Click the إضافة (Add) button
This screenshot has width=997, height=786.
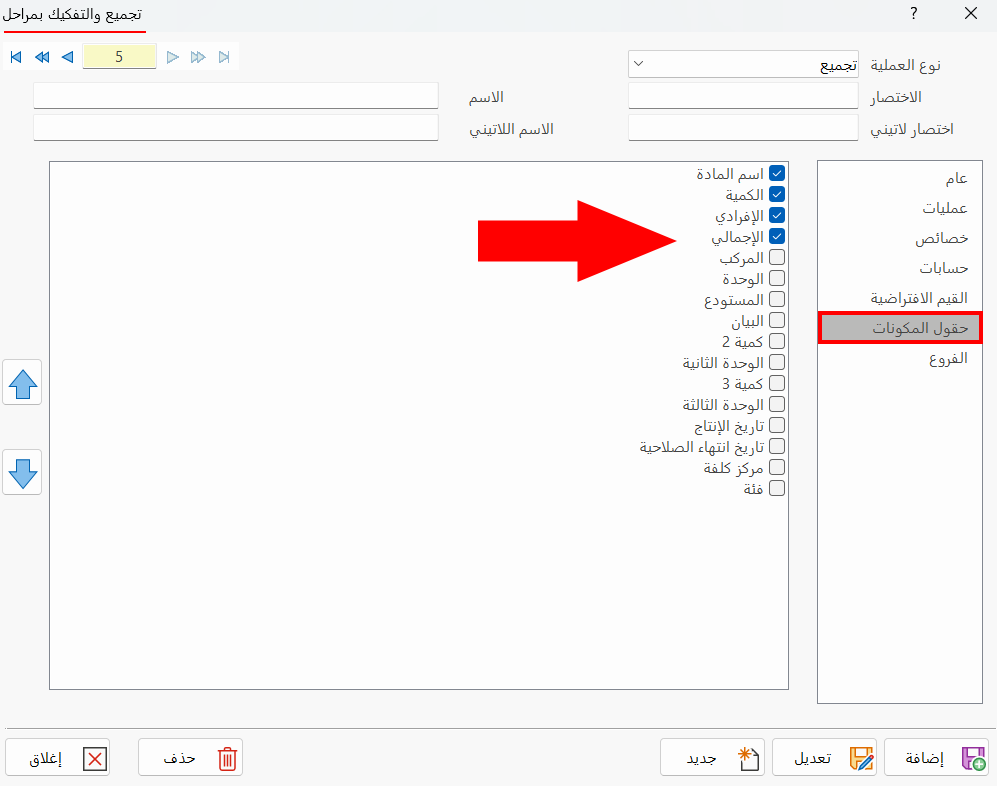point(936,757)
